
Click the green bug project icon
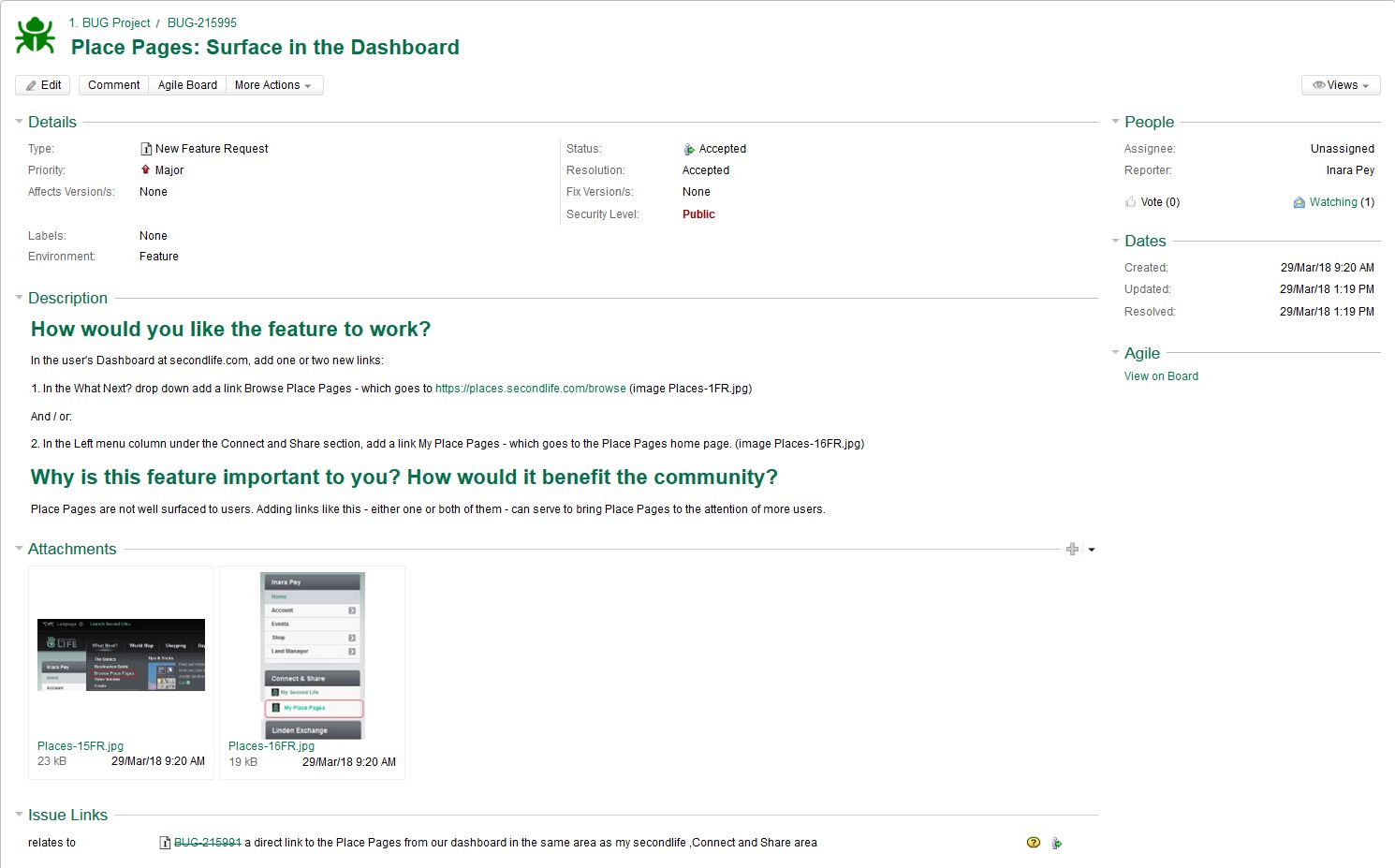[35, 37]
